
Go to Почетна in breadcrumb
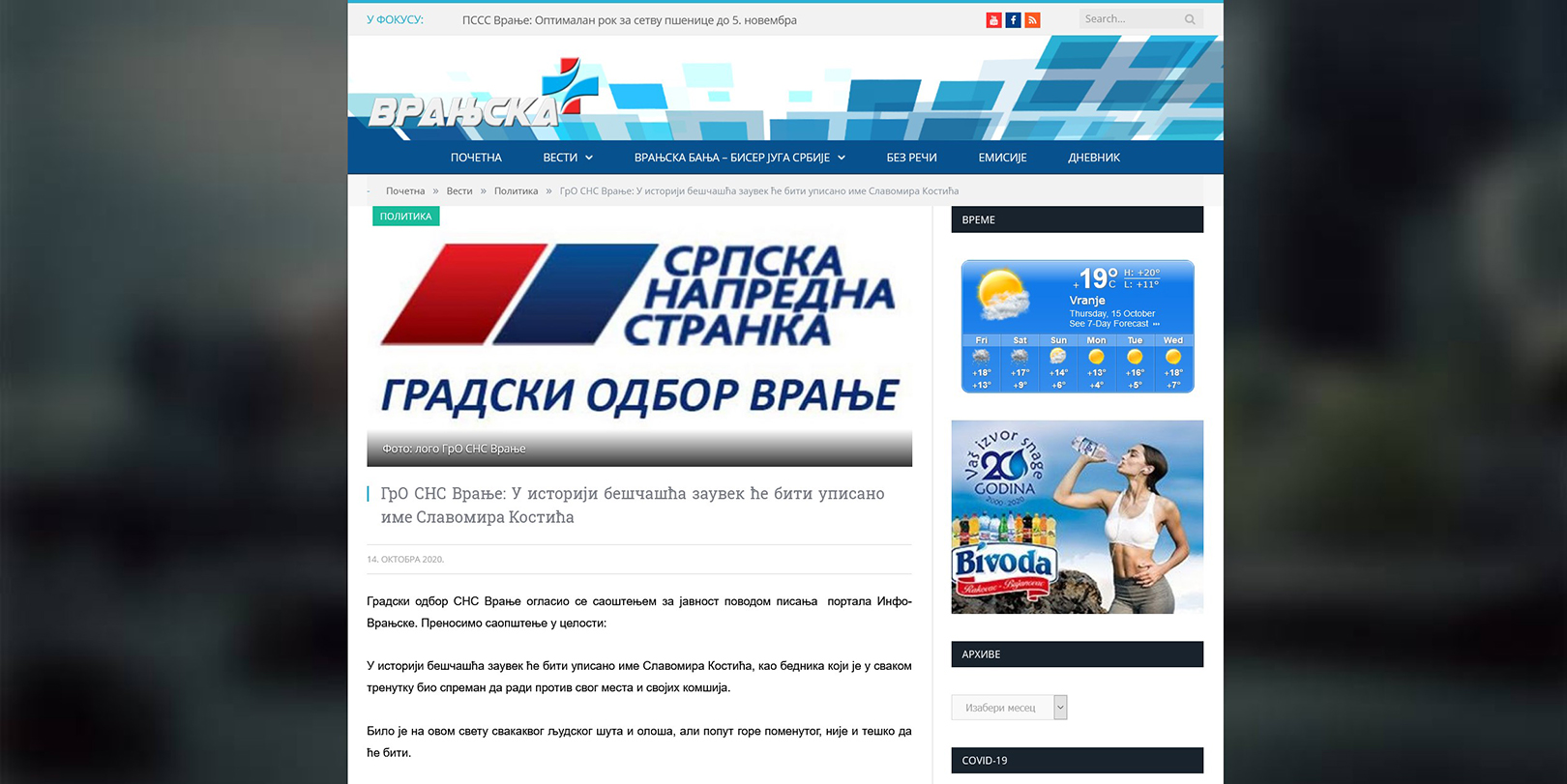(x=405, y=191)
